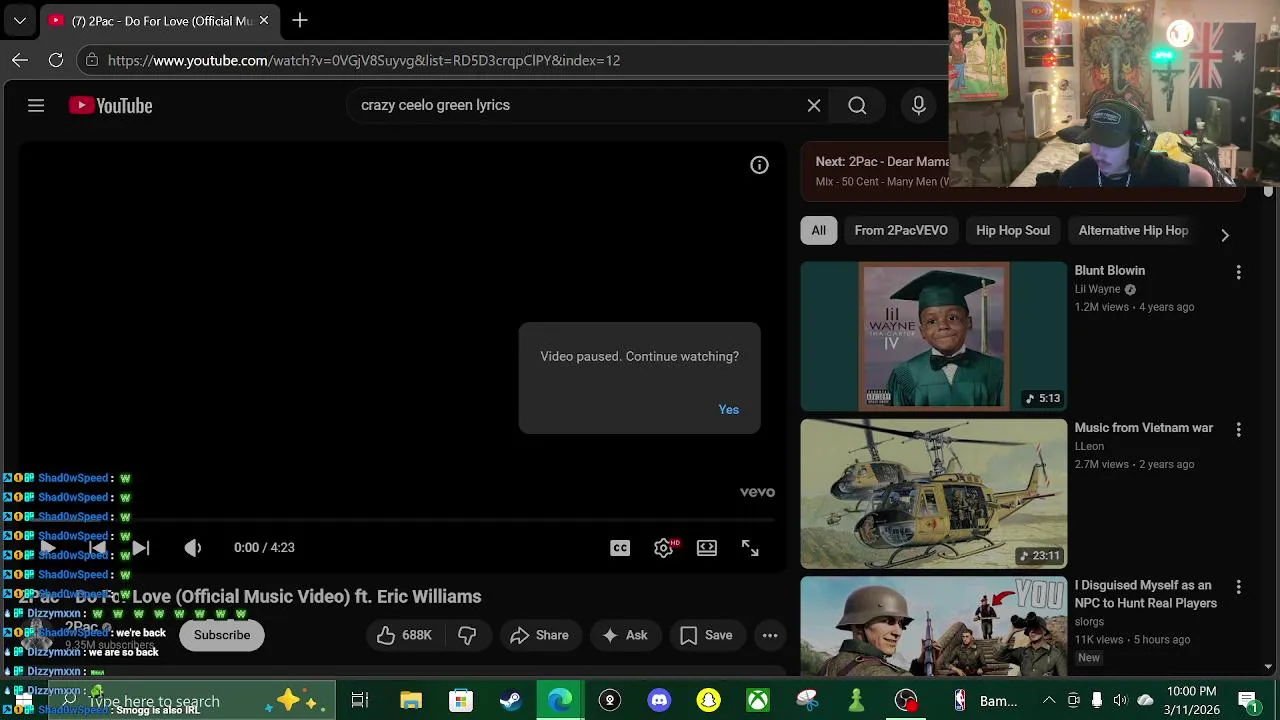
Task: Open the Xbox app from taskbar
Action: [x=758, y=701]
